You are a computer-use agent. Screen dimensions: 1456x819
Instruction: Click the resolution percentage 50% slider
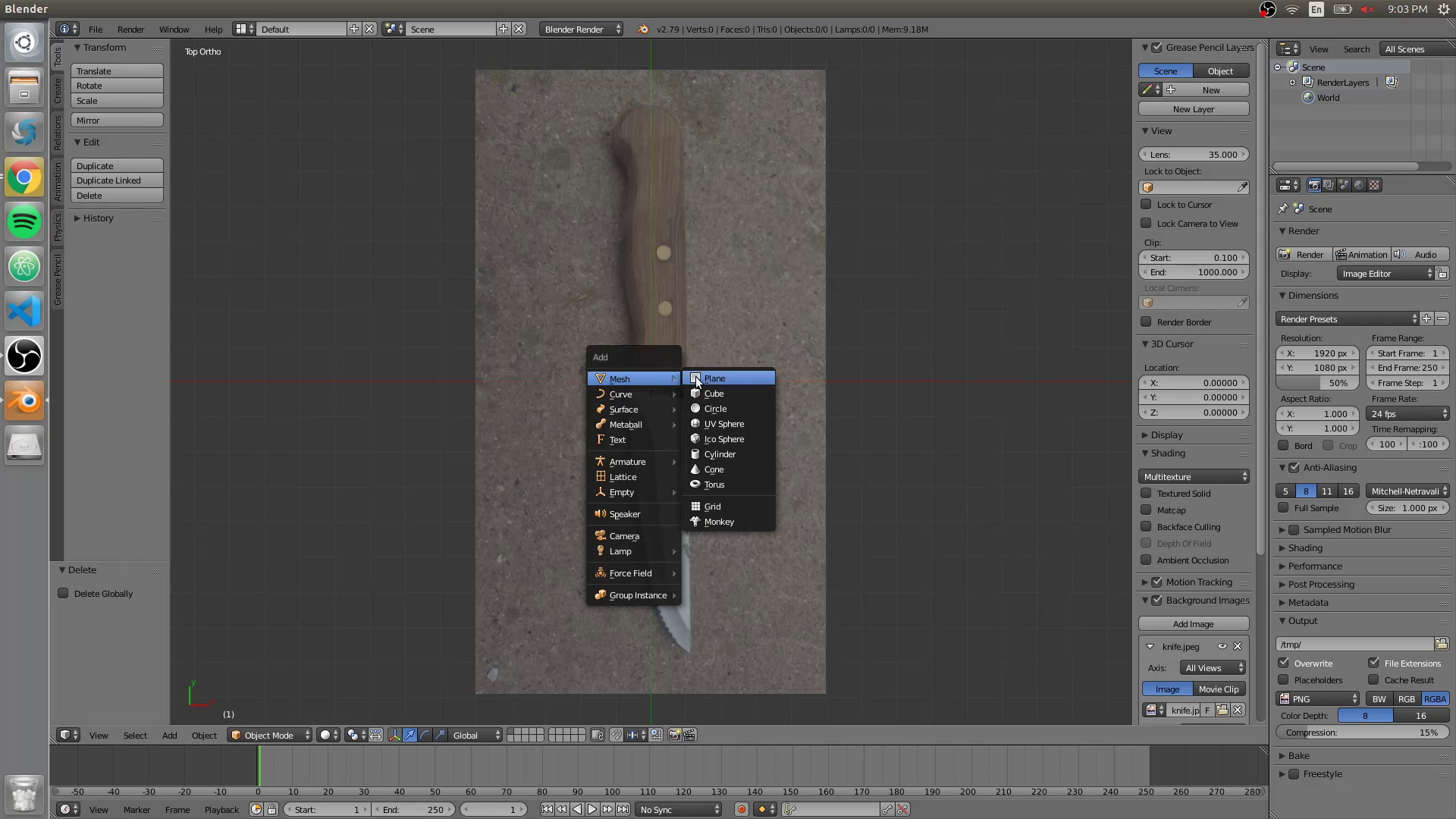[1318, 383]
